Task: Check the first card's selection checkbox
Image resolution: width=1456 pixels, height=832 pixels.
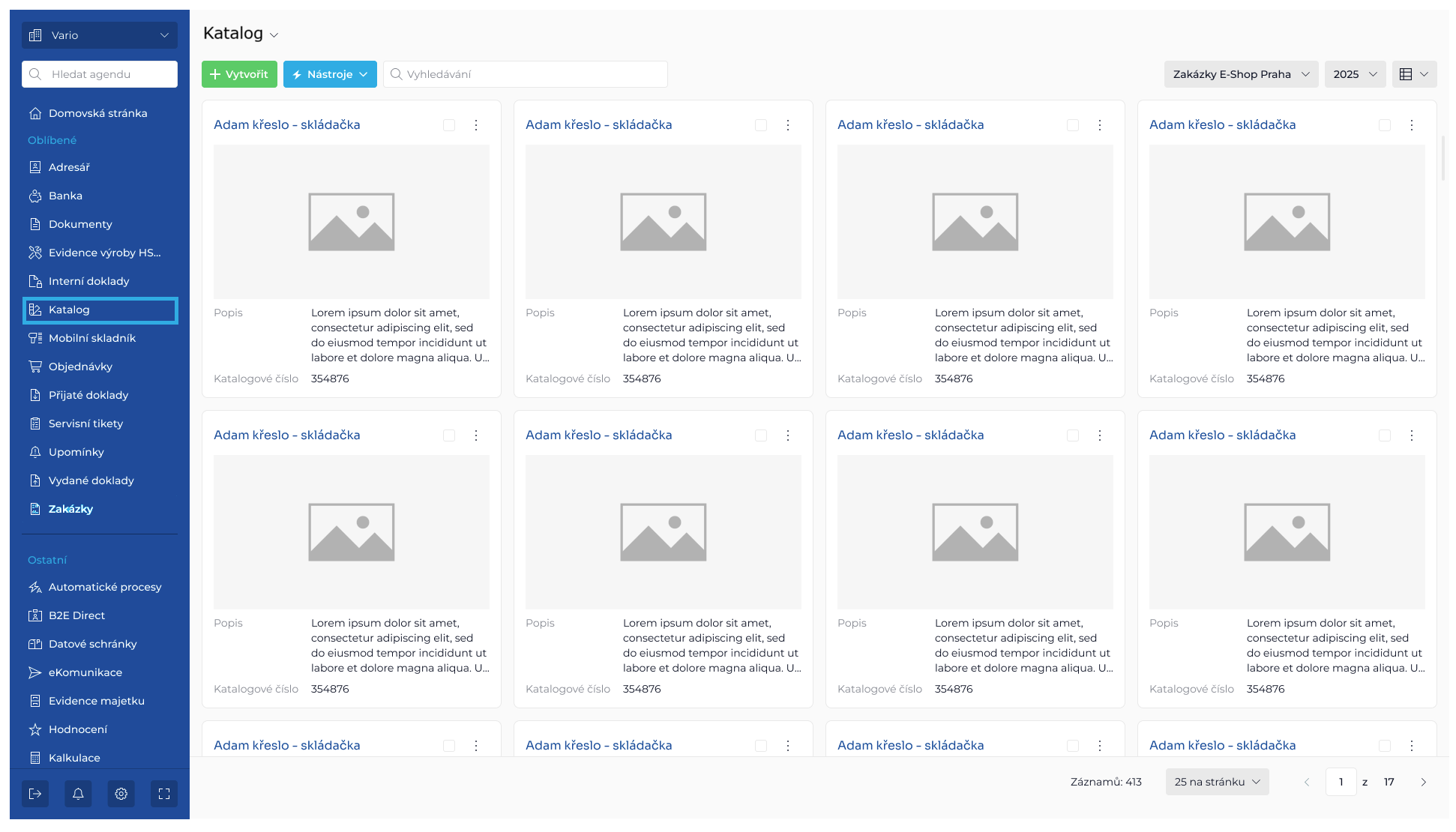Action: [449, 125]
